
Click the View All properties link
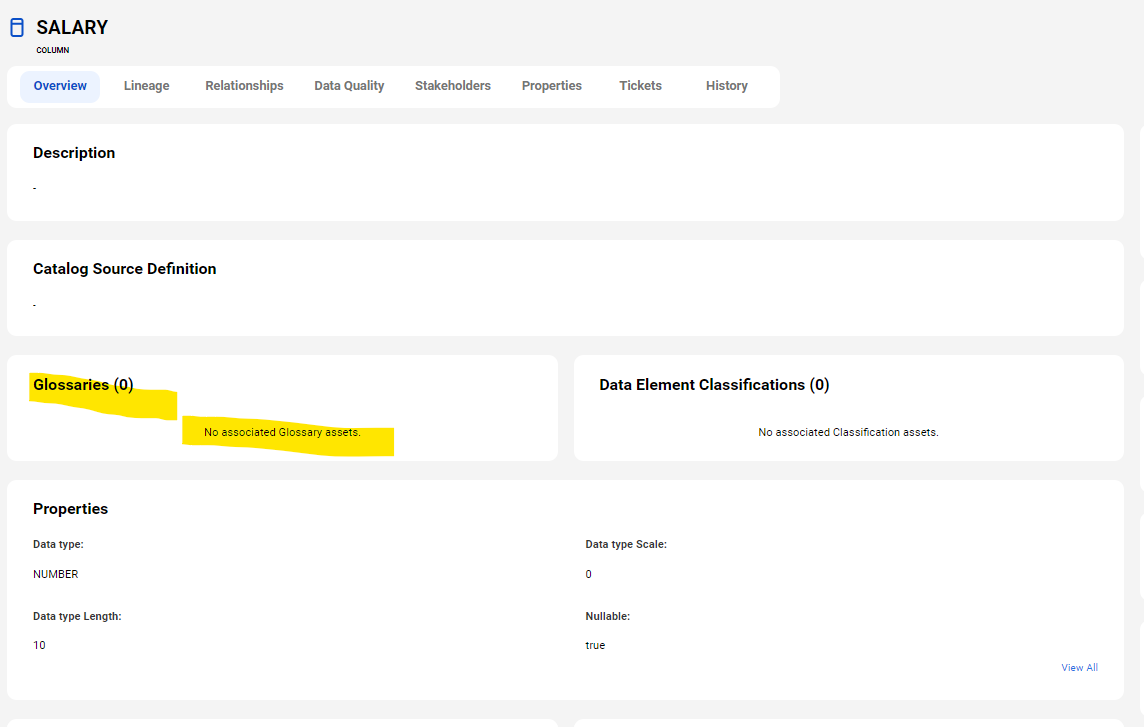point(1079,667)
